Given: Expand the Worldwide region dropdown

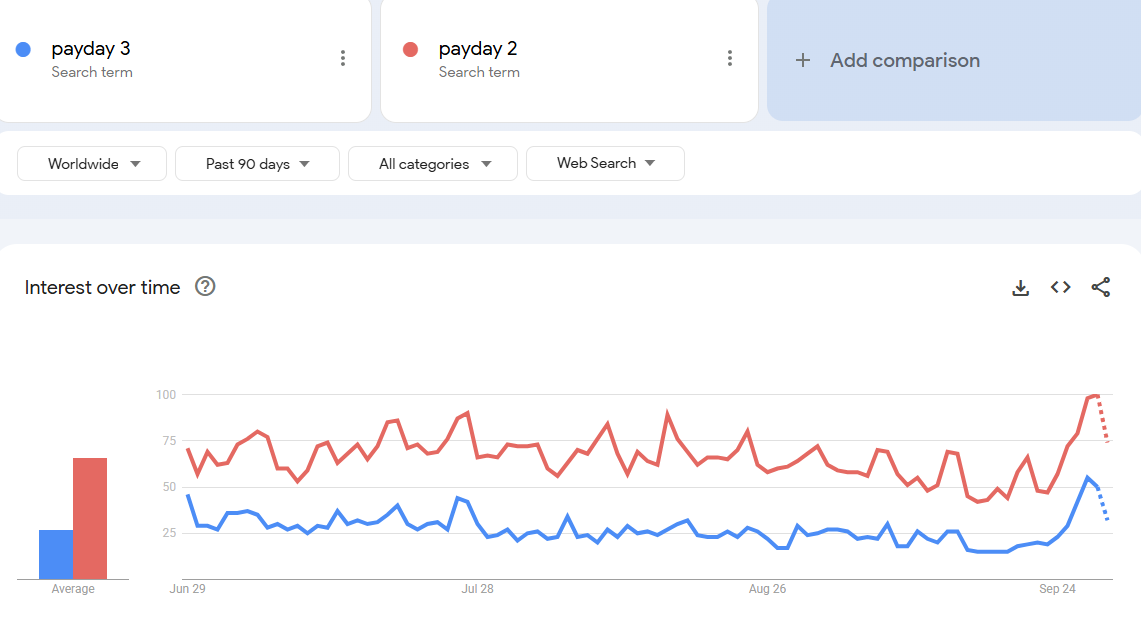Looking at the screenshot, I should [x=93, y=164].
